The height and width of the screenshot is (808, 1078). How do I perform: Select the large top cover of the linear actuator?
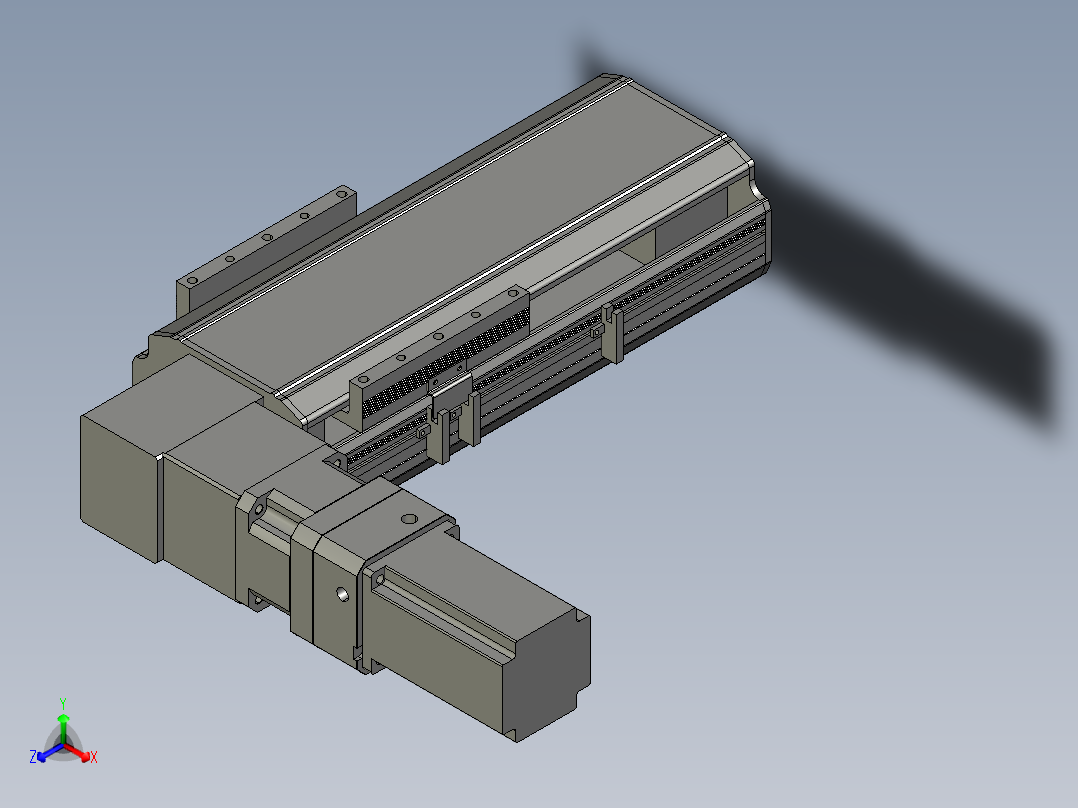tap(454, 237)
